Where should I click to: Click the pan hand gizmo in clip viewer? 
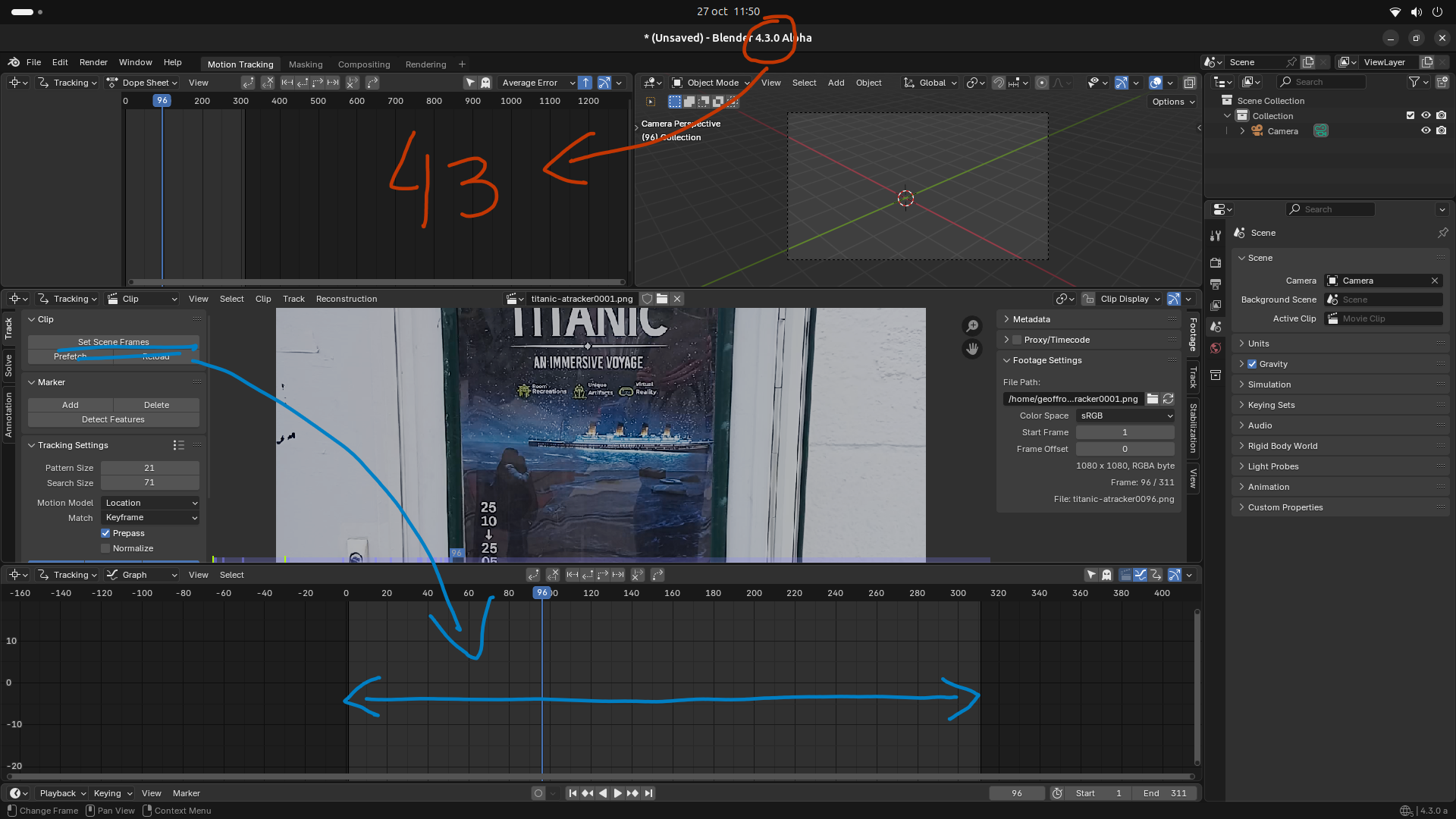point(972,350)
